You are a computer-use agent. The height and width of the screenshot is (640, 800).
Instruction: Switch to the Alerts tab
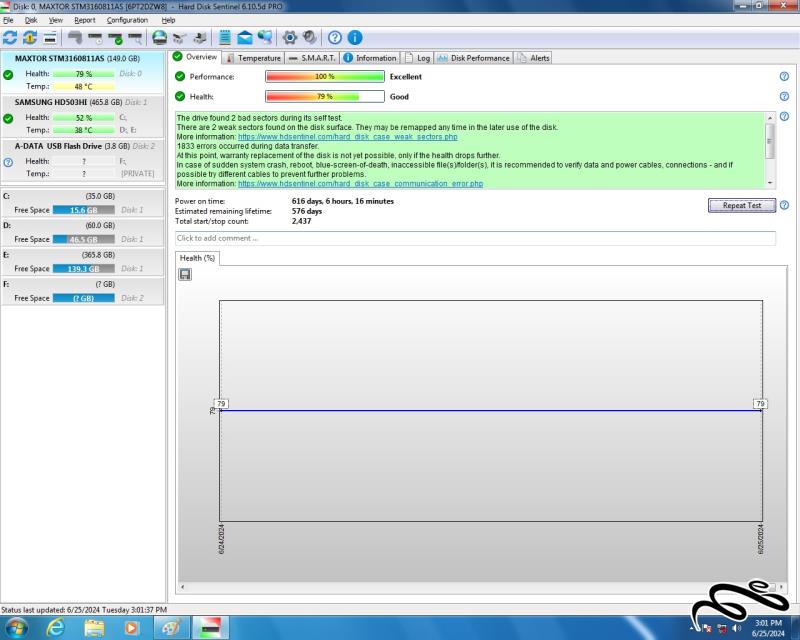coord(533,58)
